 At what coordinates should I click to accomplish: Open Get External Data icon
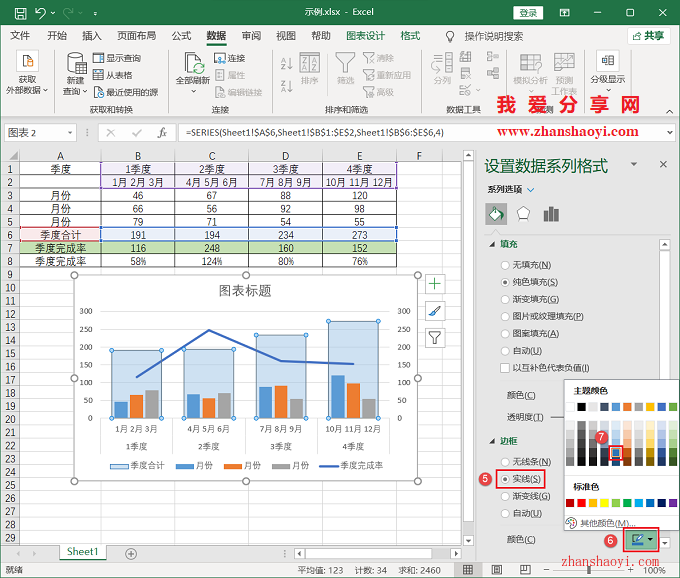pyautogui.click(x=27, y=61)
